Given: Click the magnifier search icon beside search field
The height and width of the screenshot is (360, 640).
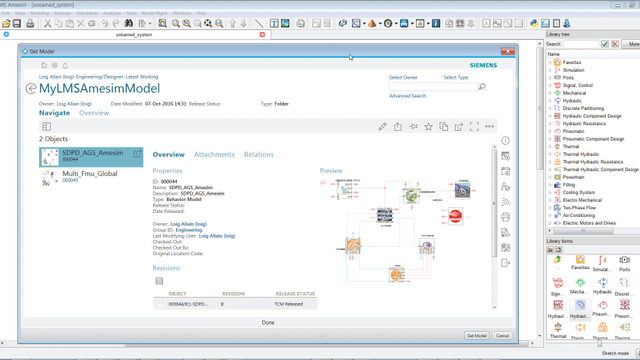Looking at the screenshot, I should coord(482,87).
